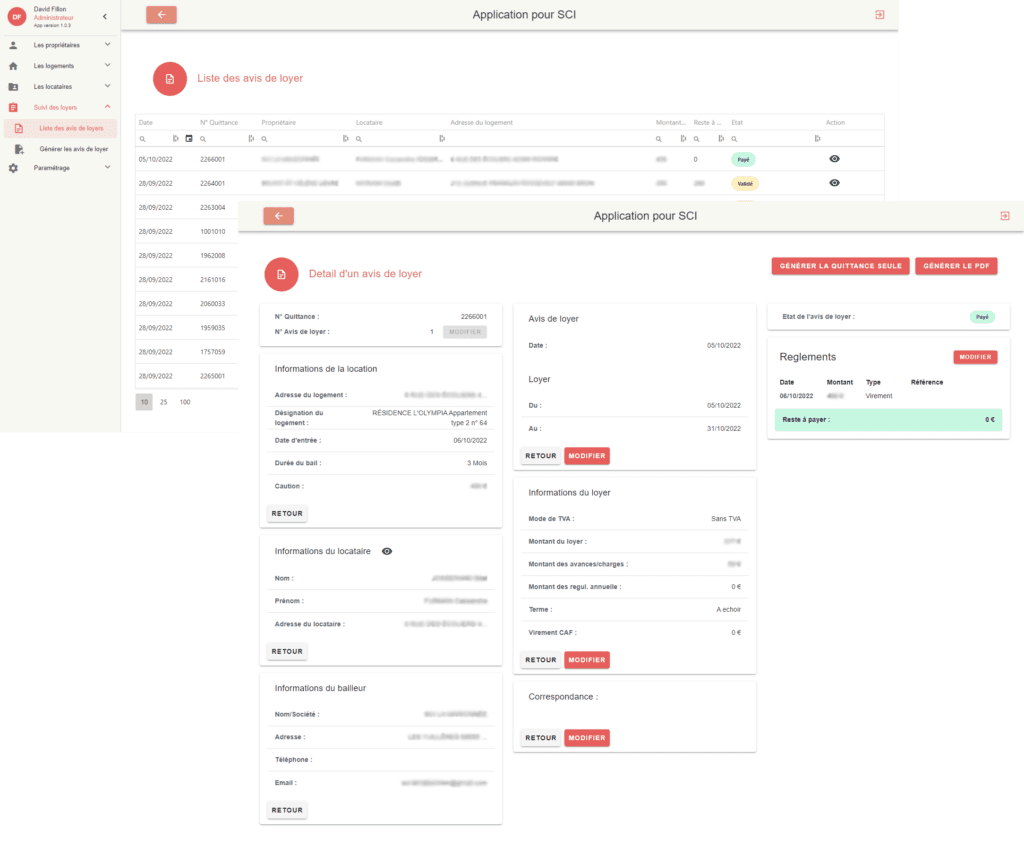The width and height of the screenshot is (1024, 846).
Task: Open the calendar picker in the Date filter
Action: click(x=189, y=139)
